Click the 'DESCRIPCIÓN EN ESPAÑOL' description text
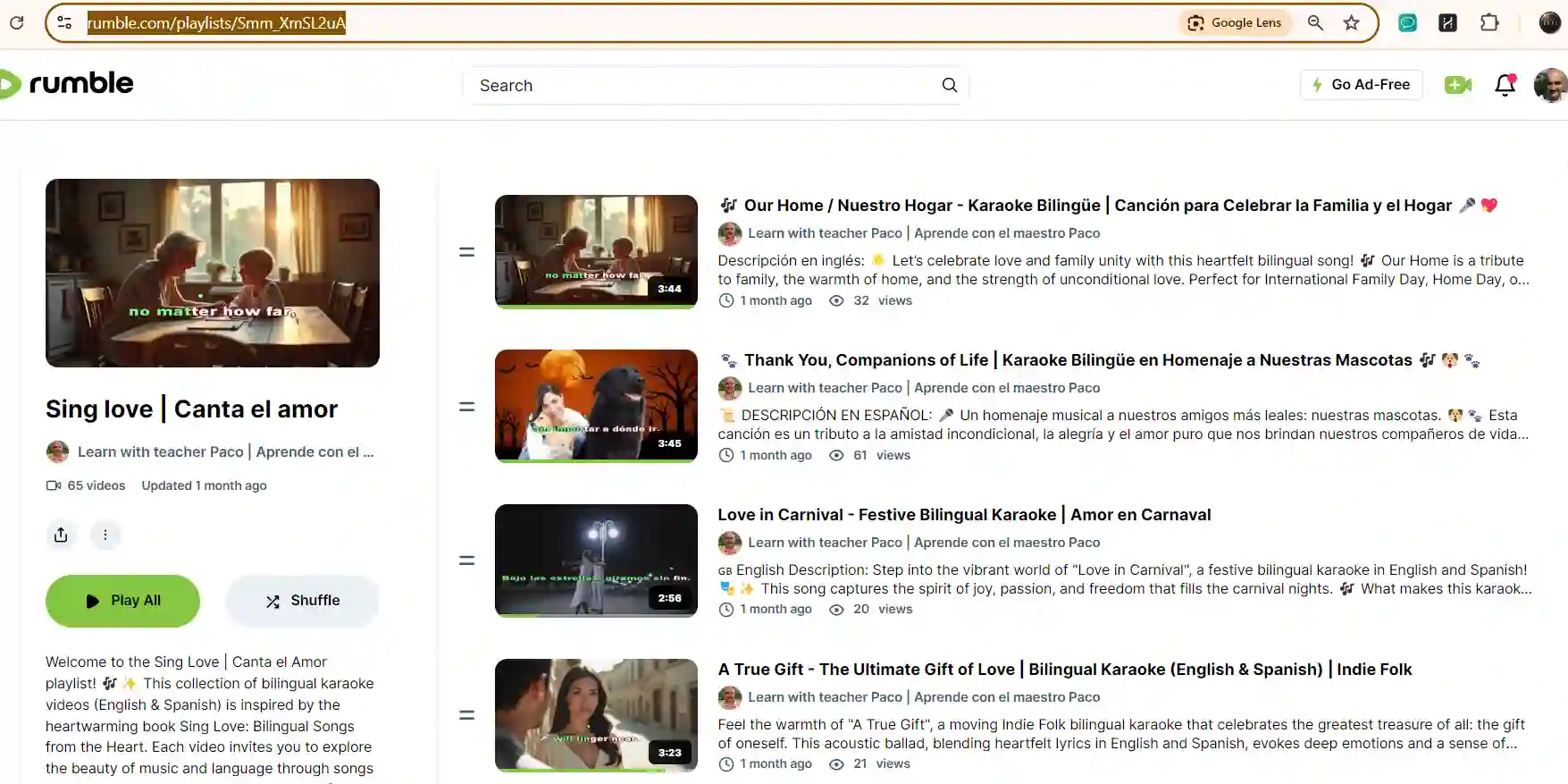Screen dimensions: 1568x784 [x=1124, y=425]
